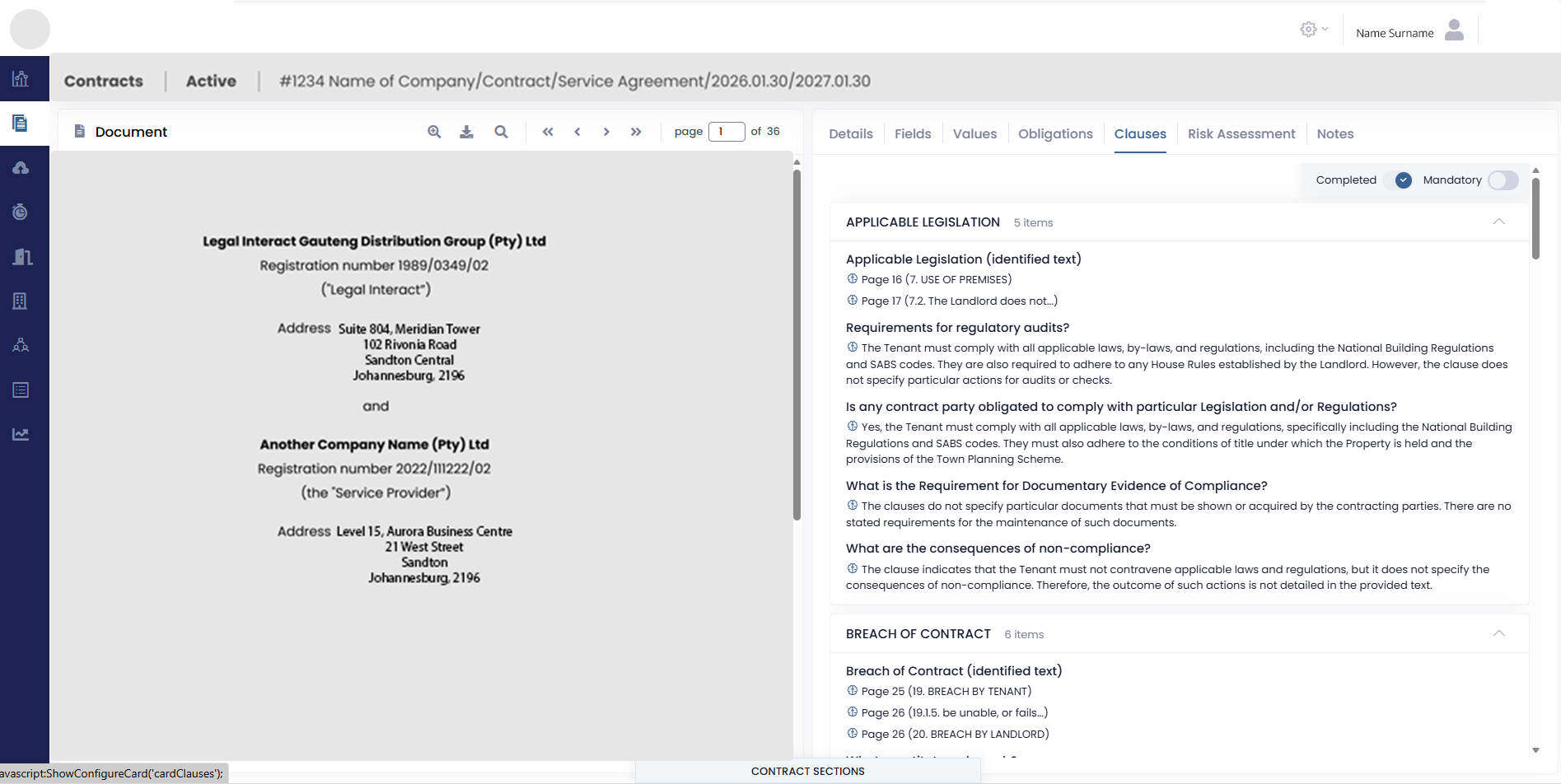The image size is (1561, 784).
Task: Click the organization hierarchy sidebar icon
Action: 21,345
